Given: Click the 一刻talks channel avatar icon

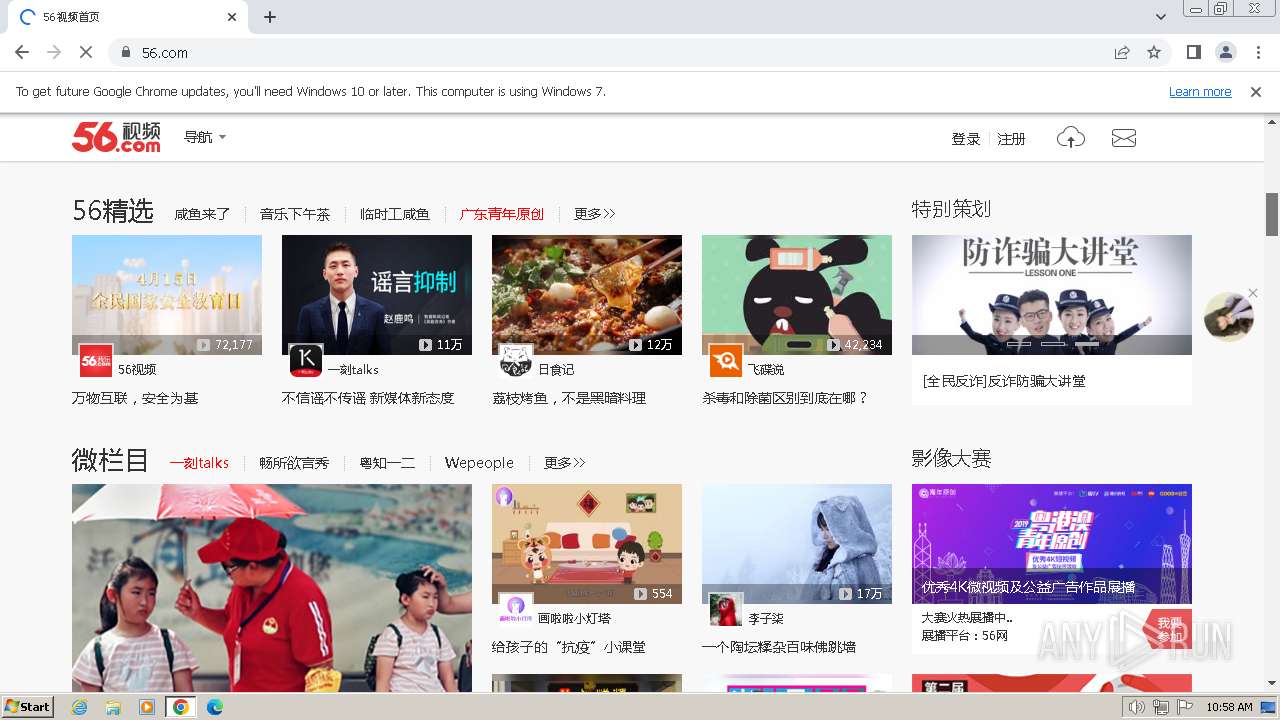Looking at the screenshot, I should point(306,360).
